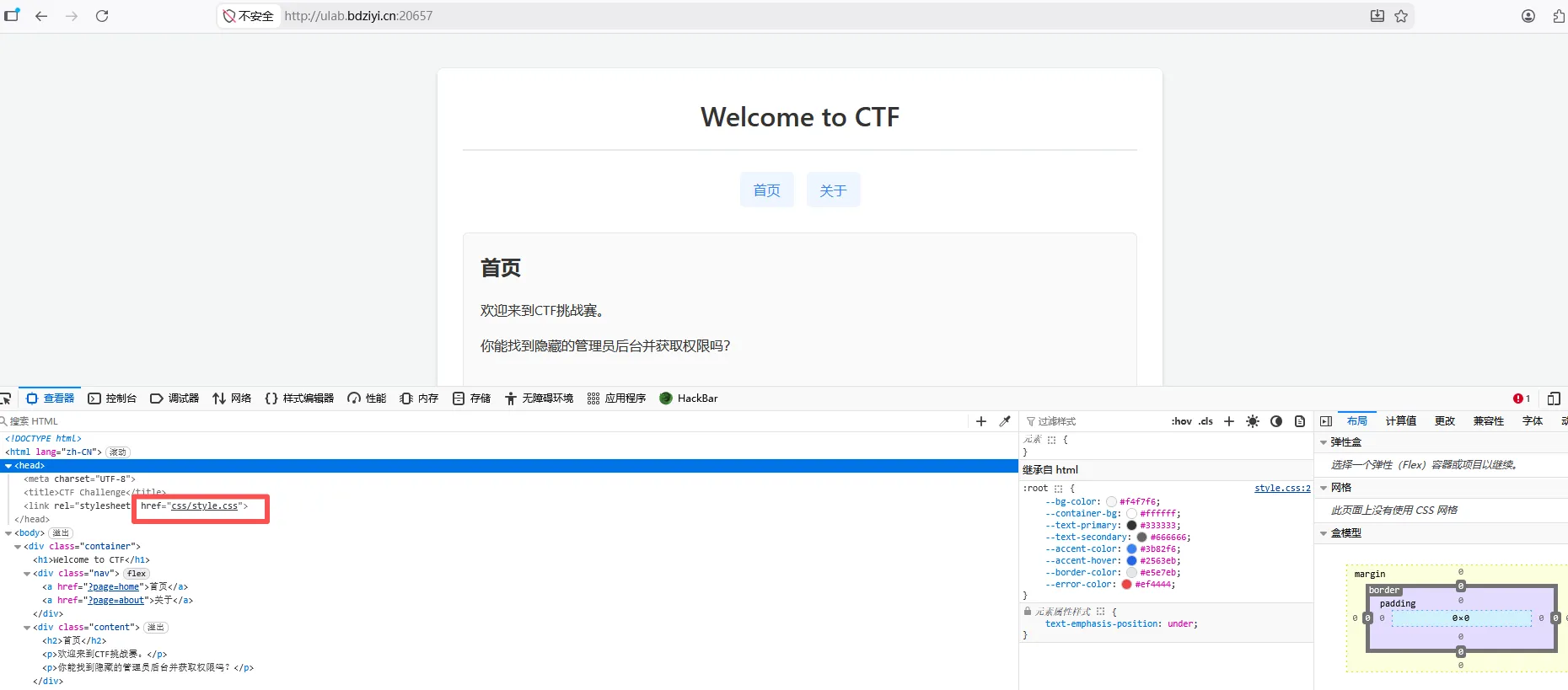1568x690 pixels.
Task: Open tab overview icon at top-left
Action: click(x=12, y=15)
